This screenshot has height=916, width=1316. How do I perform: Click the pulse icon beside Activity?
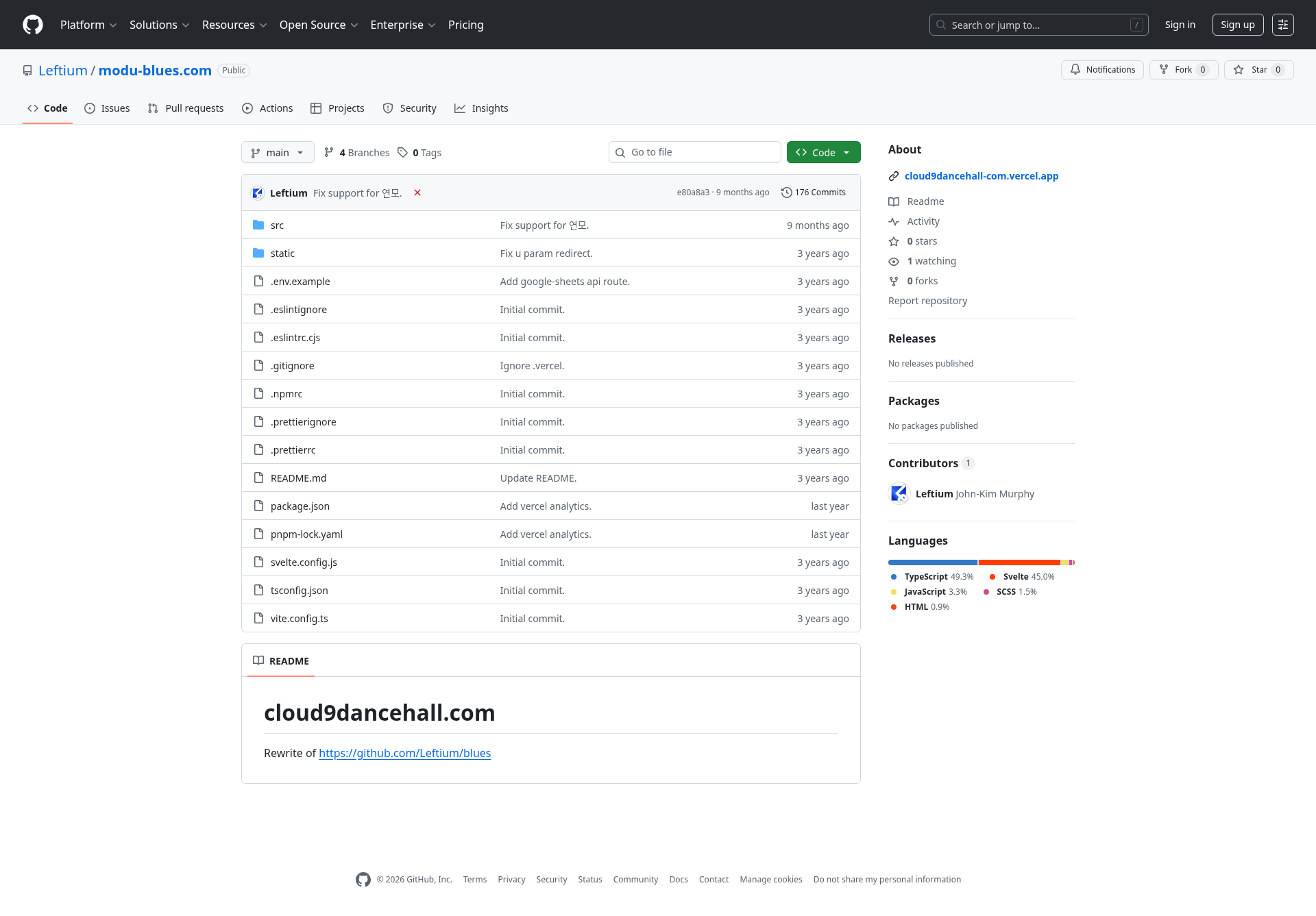(x=894, y=221)
